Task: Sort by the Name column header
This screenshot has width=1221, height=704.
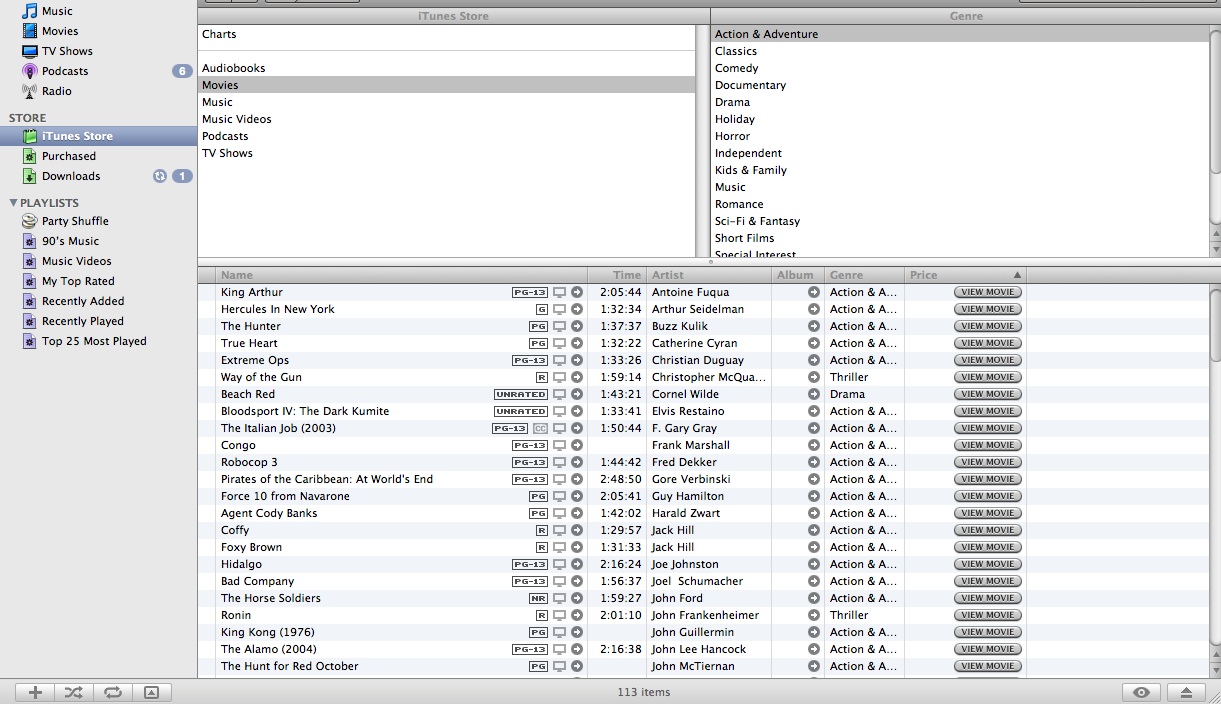Action: coord(402,274)
